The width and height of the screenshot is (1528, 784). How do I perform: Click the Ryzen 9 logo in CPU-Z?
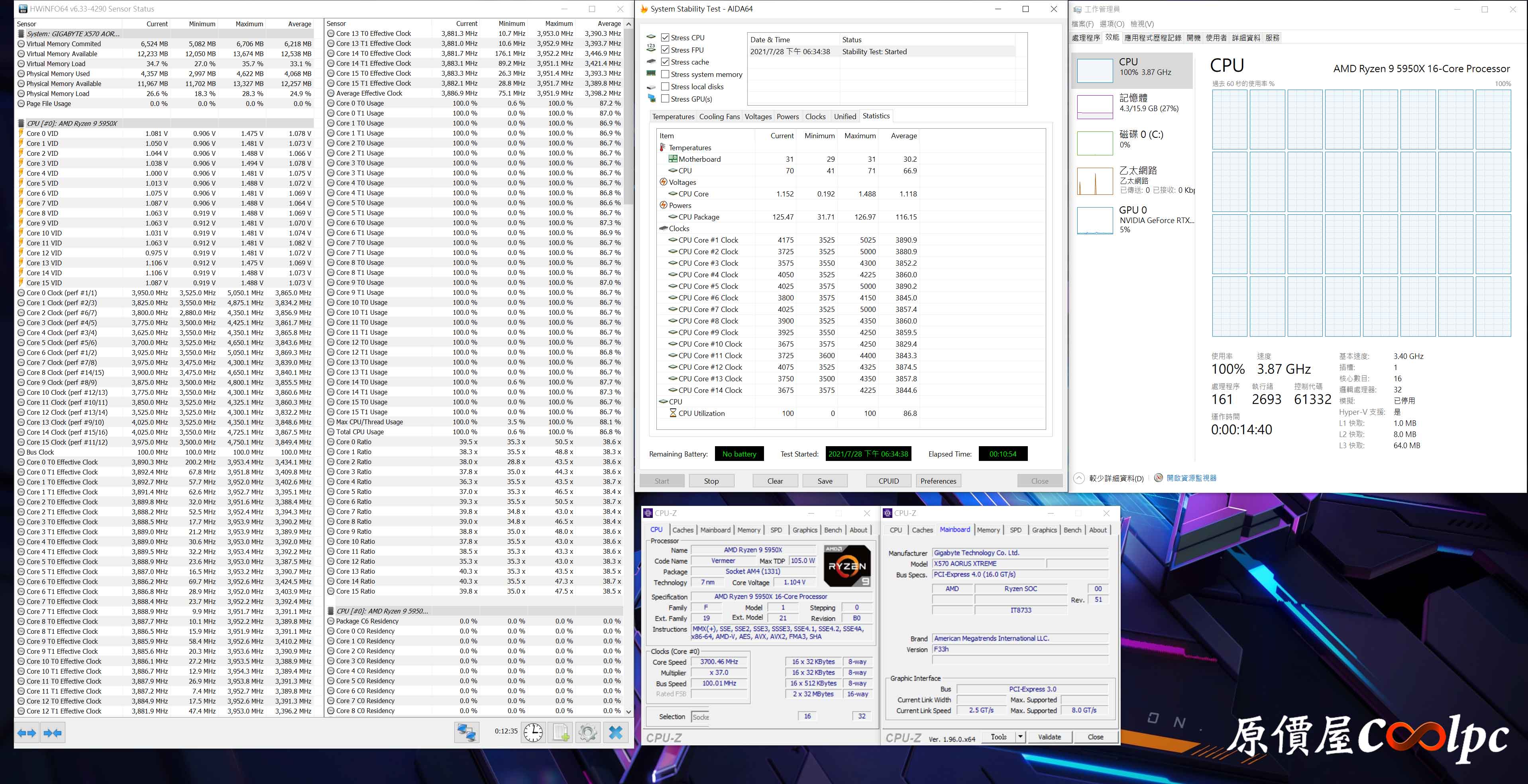847,566
